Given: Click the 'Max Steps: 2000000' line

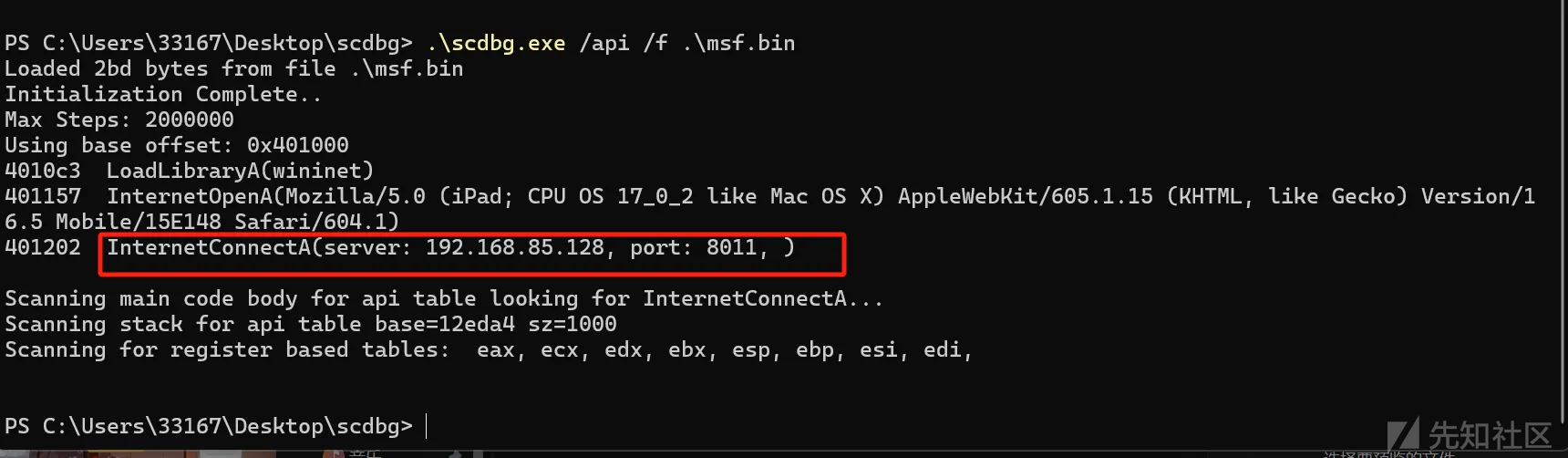Looking at the screenshot, I should coord(119,120).
